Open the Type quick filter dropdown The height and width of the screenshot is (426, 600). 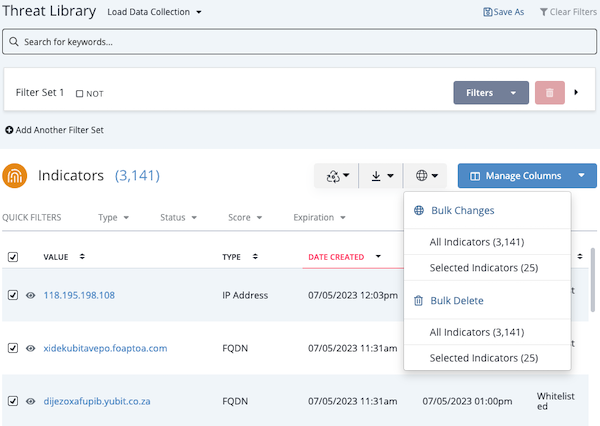click(113, 217)
